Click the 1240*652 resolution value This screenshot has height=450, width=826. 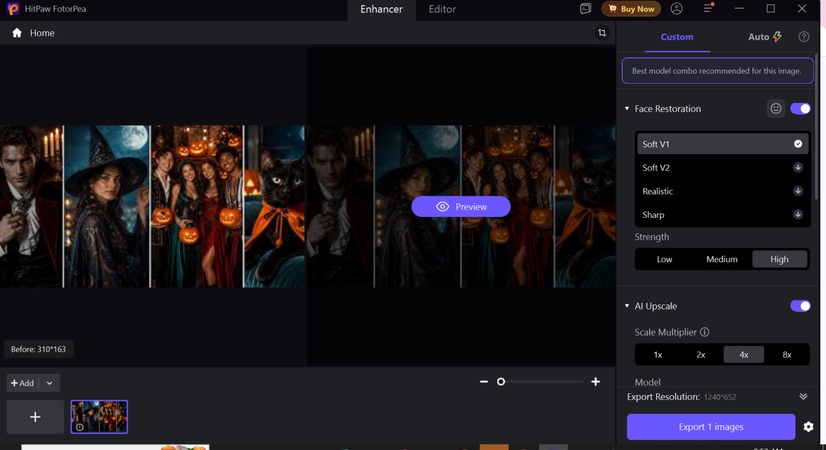720,397
